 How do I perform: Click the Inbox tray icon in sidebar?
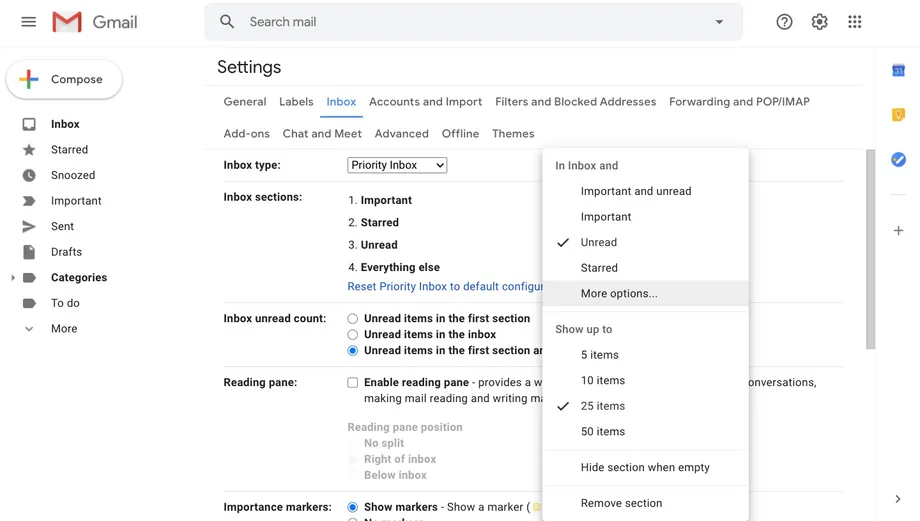click(x=29, y=124)
